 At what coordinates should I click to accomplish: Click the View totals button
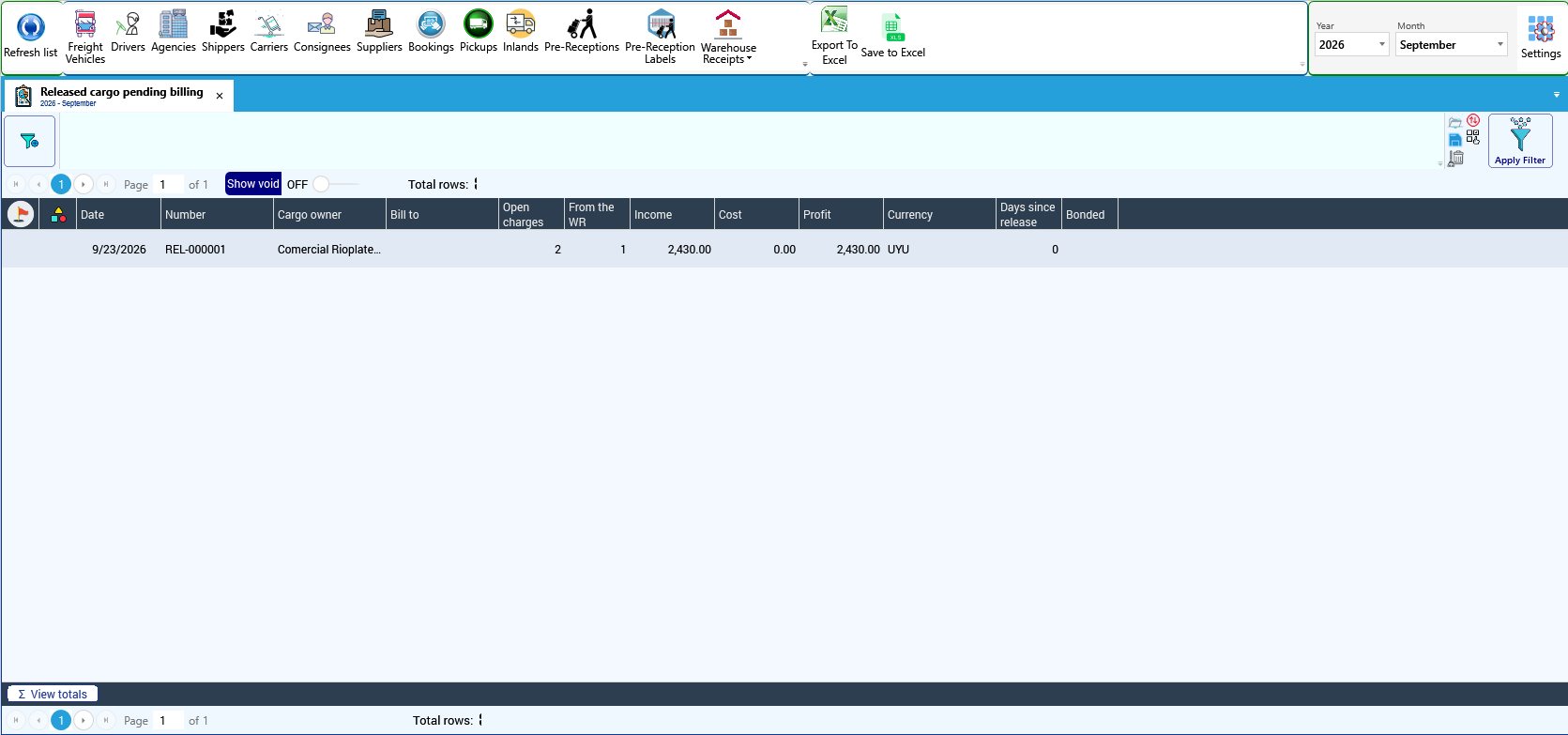53,694
